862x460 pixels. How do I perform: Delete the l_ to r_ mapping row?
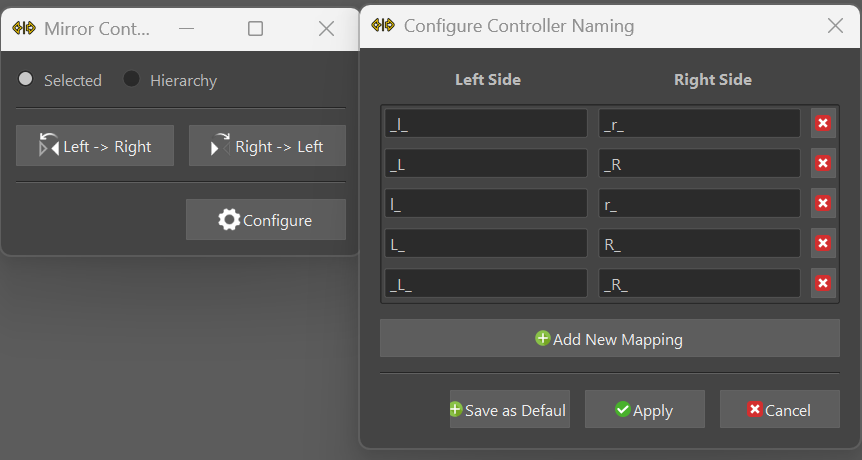(823, 203)
